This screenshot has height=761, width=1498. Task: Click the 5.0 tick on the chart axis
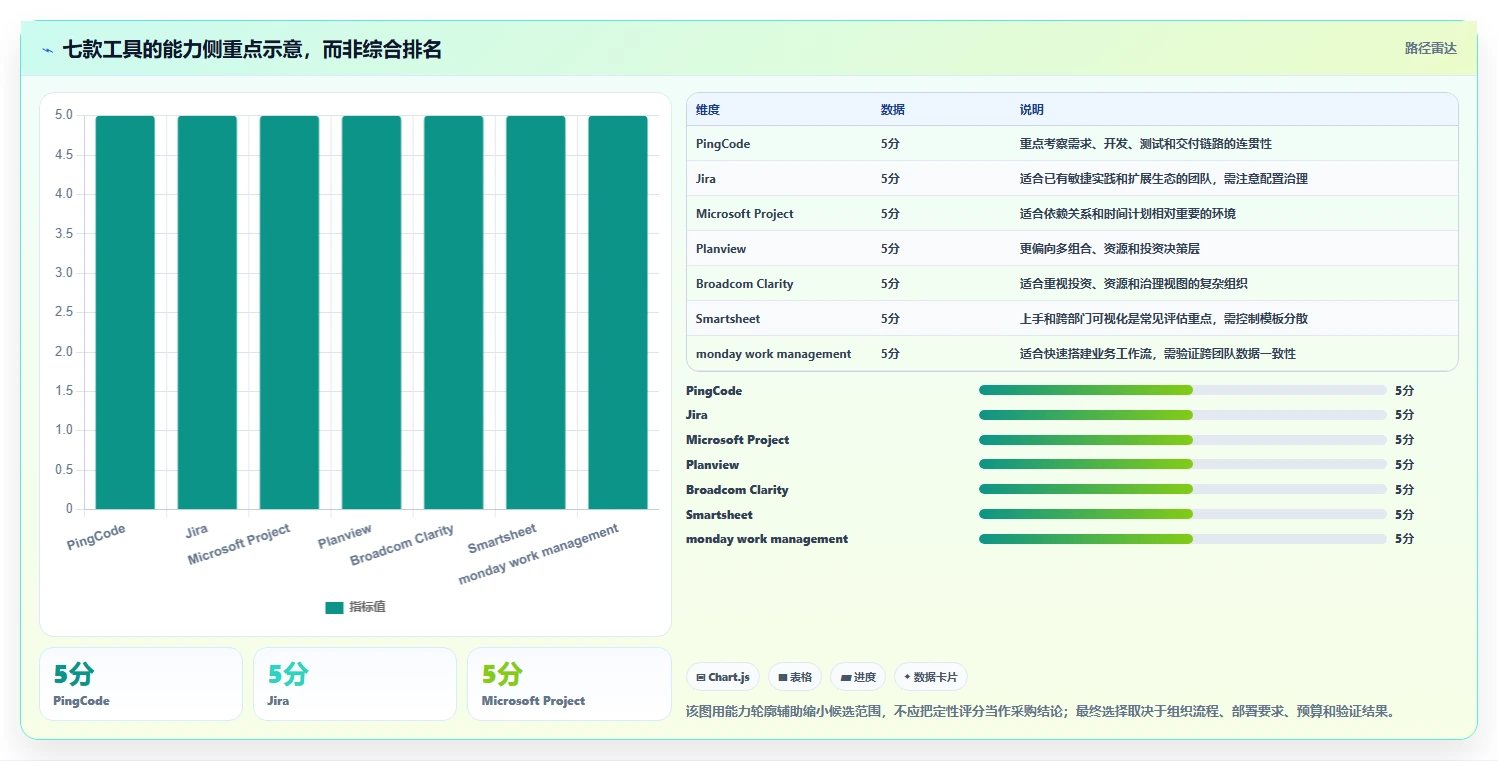click(63, 115)
